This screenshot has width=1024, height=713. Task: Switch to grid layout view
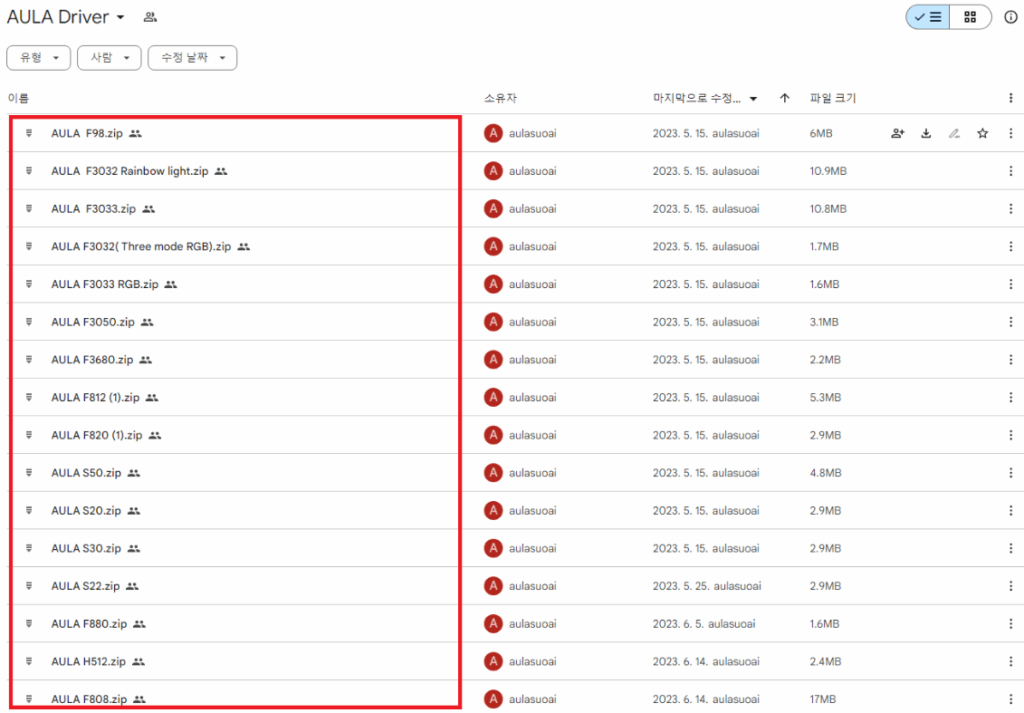(x=970, y=17)
